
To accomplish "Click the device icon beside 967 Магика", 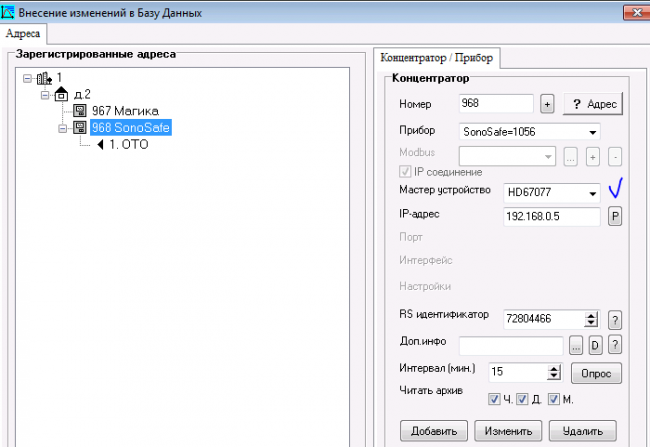I will tap(80, 111).
